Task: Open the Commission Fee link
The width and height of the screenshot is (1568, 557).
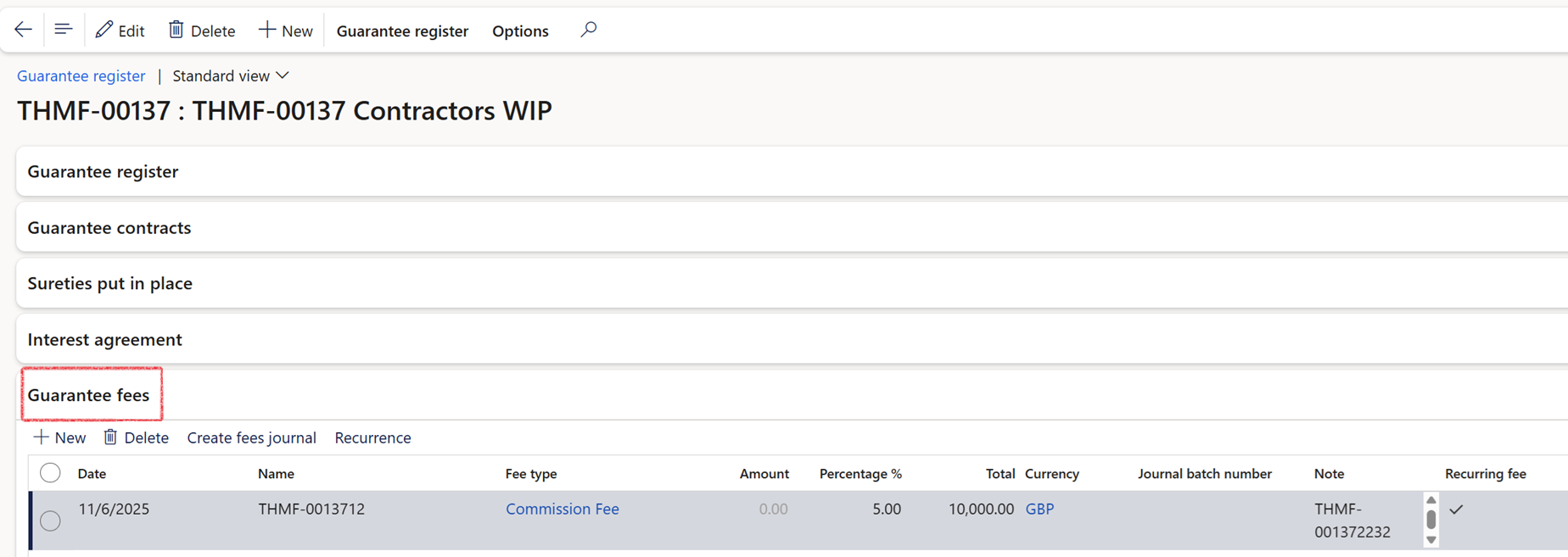Action: pos(563,509)
